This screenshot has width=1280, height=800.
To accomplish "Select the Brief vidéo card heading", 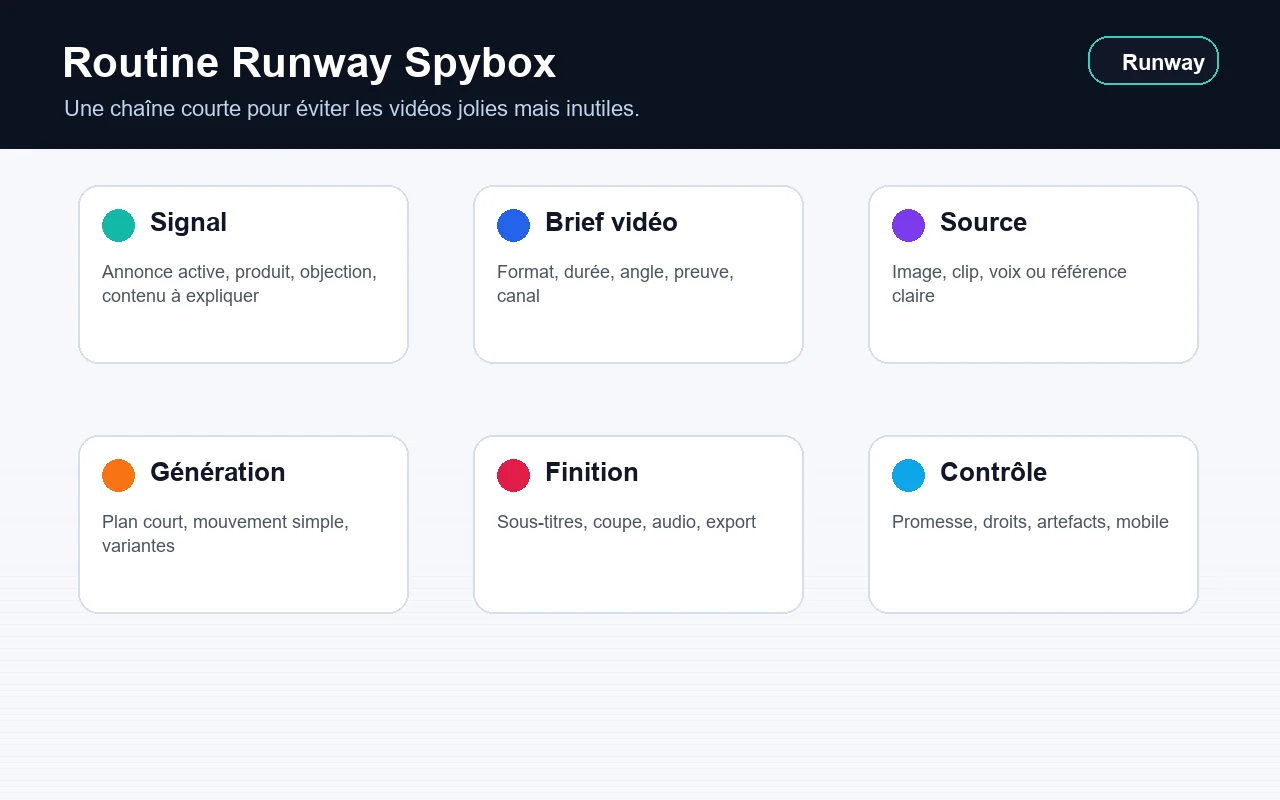I will point(611,222).
